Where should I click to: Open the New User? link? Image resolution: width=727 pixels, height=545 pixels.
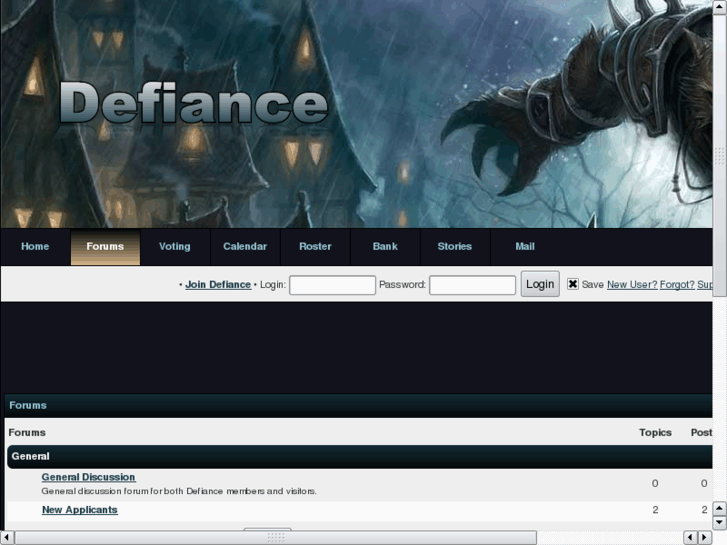[x=632, y=284]
